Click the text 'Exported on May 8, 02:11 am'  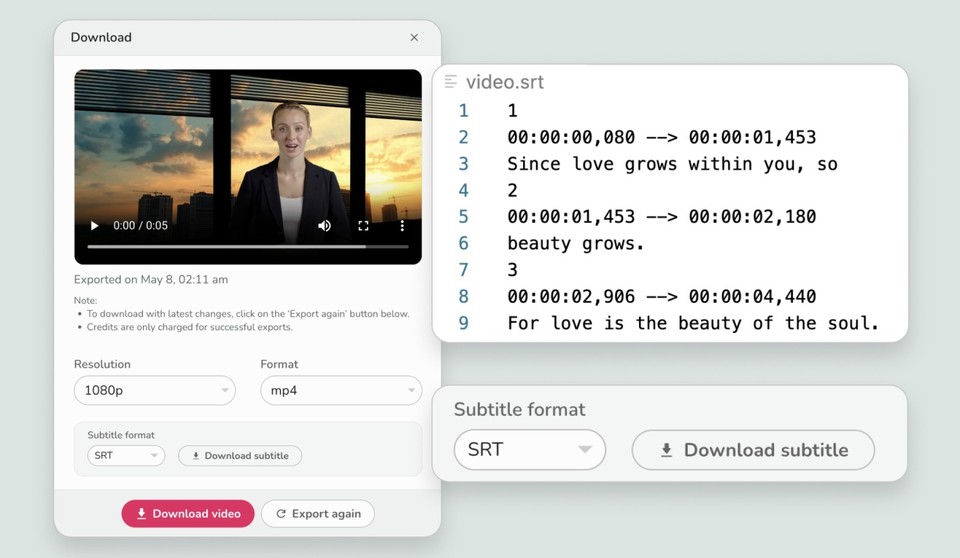151,279
